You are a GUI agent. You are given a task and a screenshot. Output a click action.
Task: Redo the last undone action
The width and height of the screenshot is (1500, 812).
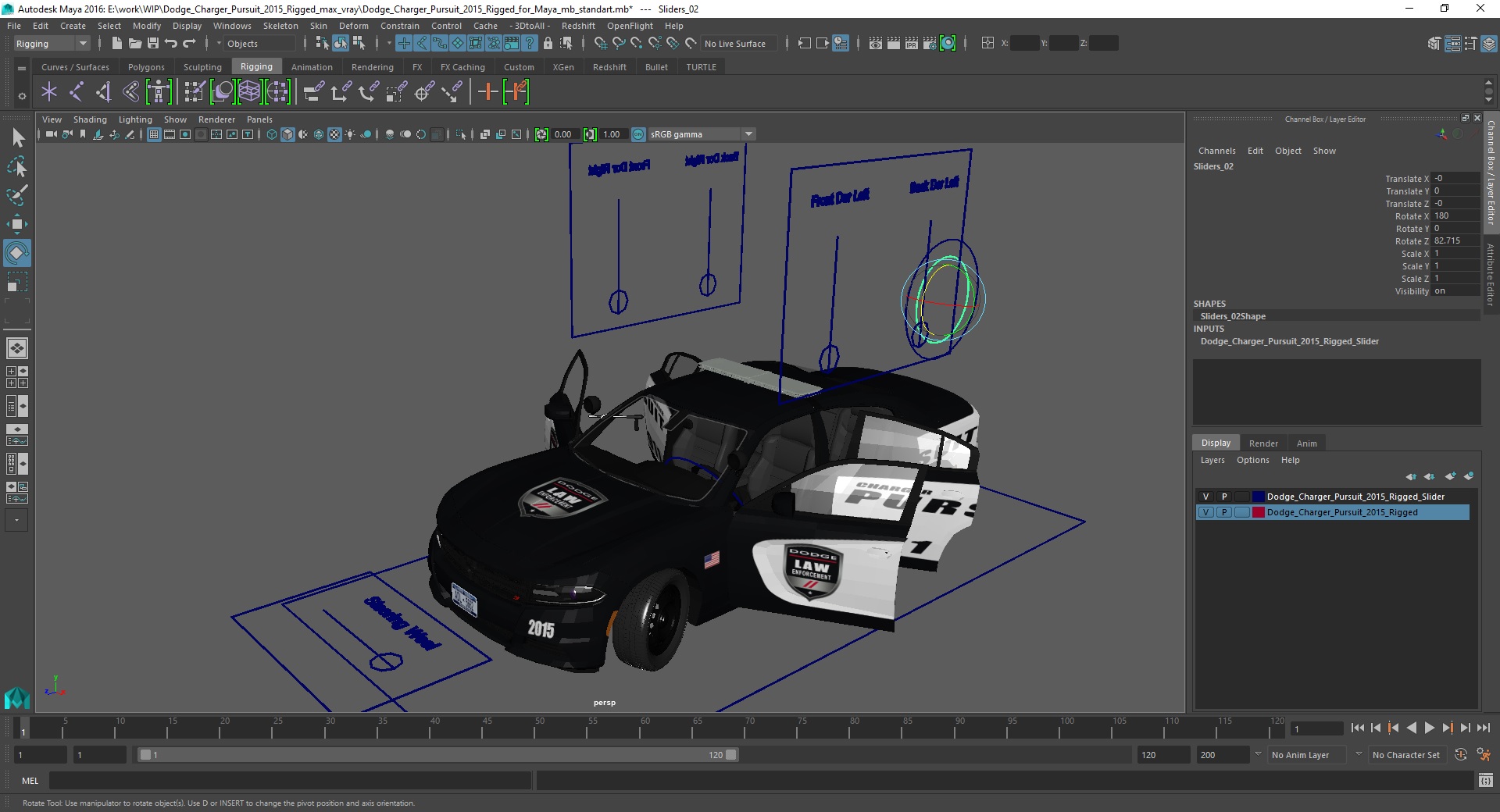[x=189, y=44]
